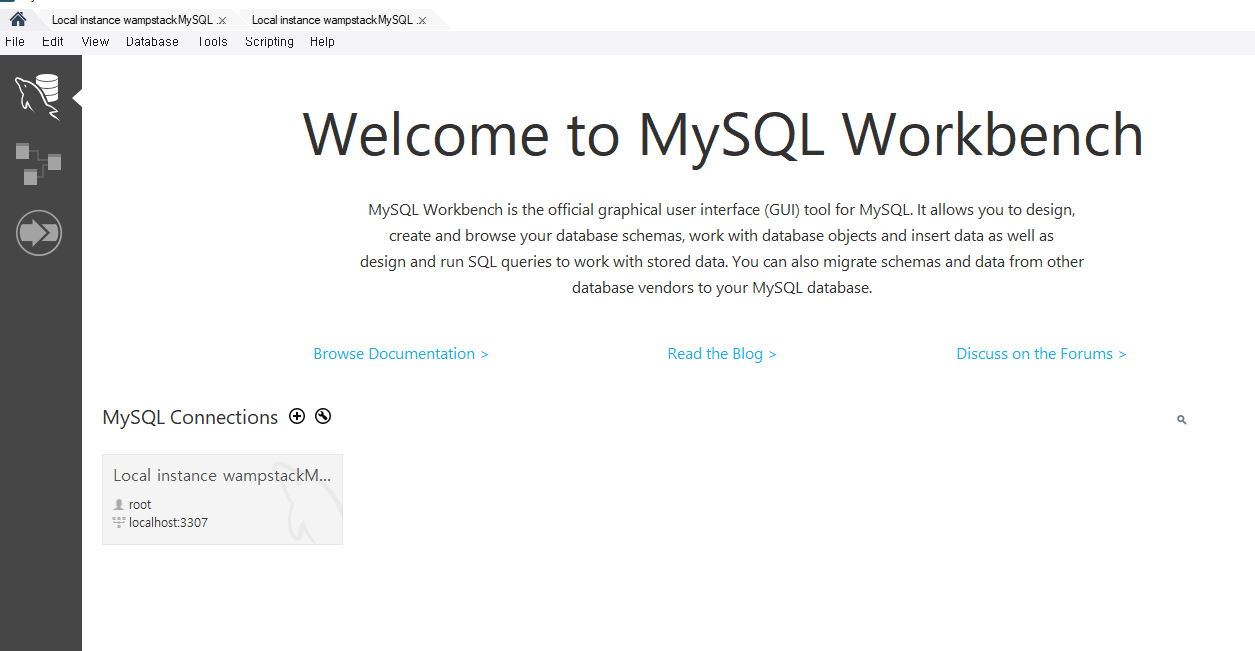Open the Local instance wampstackM connection tile

click(222, 499)
